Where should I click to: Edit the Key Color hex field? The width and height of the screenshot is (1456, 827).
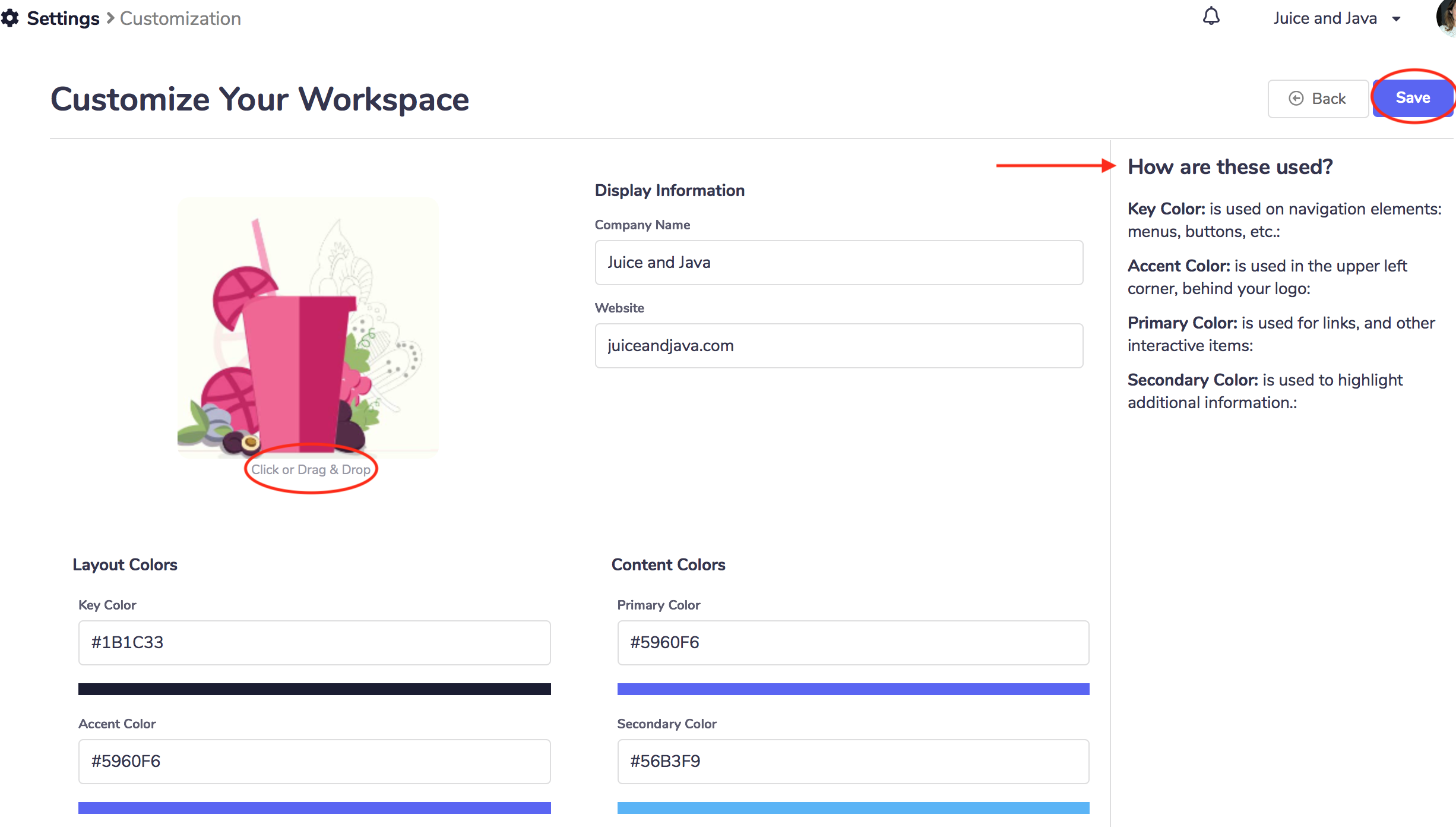click(314, 643)
